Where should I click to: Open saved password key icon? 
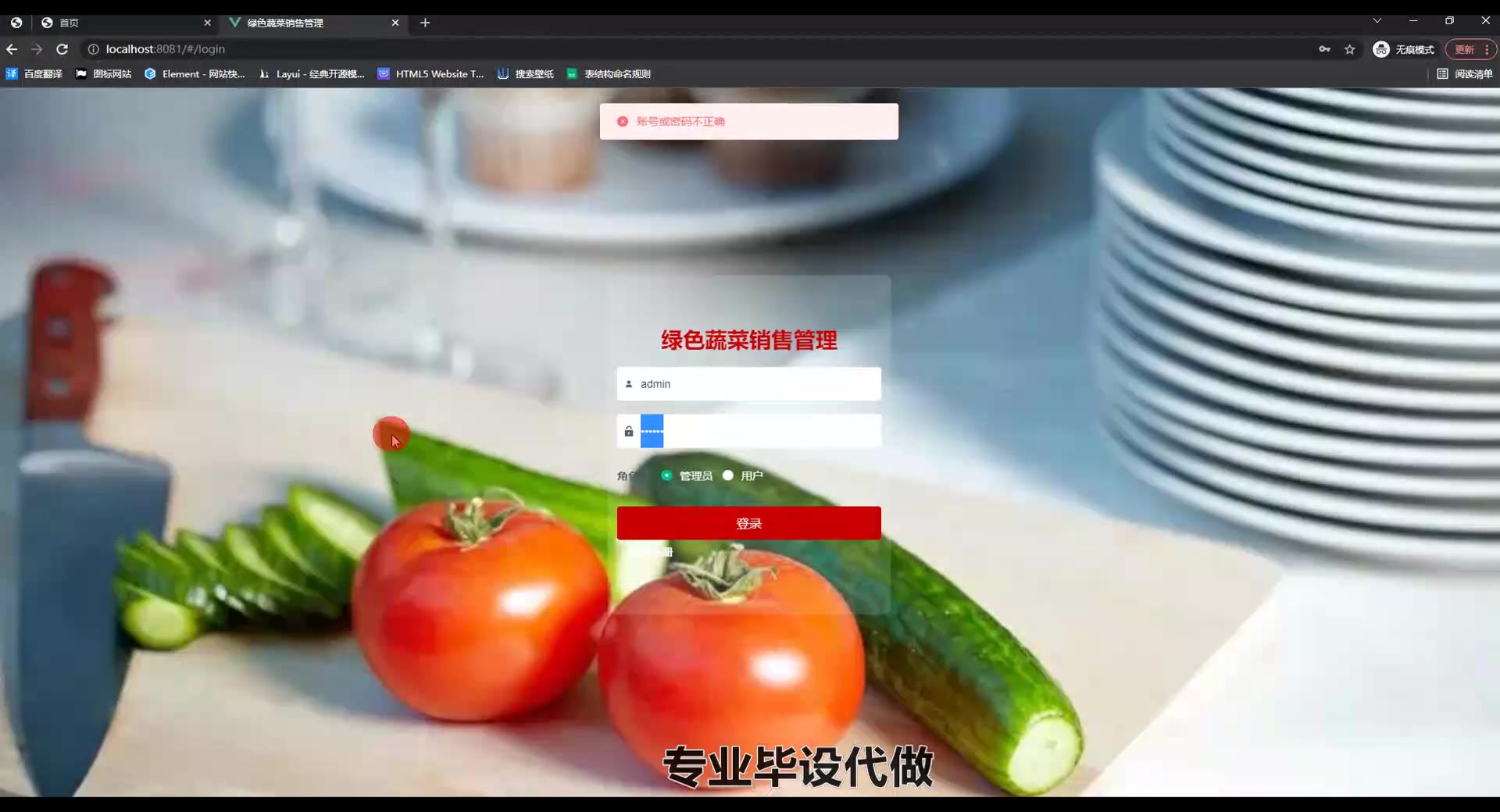click(1324, 49)
